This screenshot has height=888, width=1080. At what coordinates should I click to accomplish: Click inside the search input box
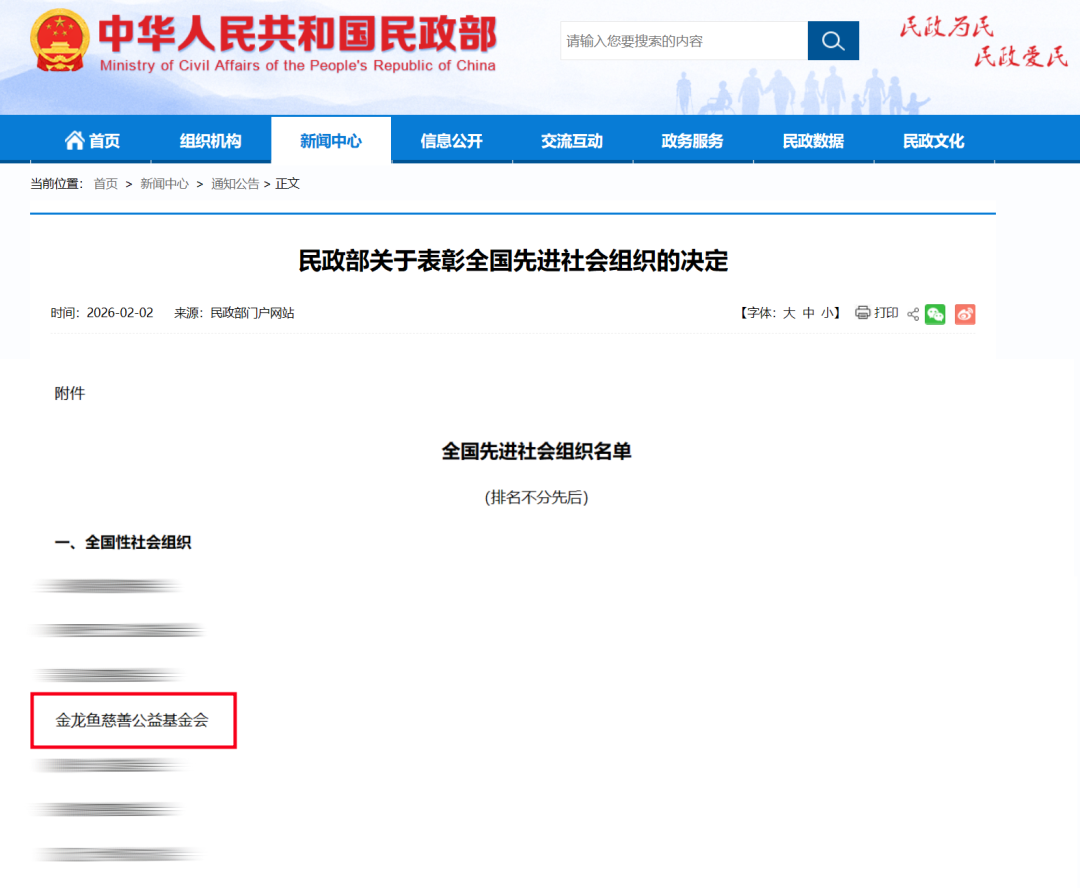click(680, 41)
